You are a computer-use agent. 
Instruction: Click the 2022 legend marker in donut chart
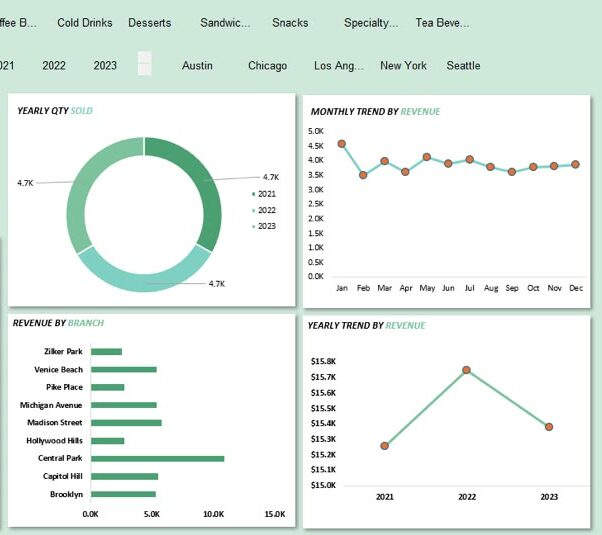(x=253, y=210)
